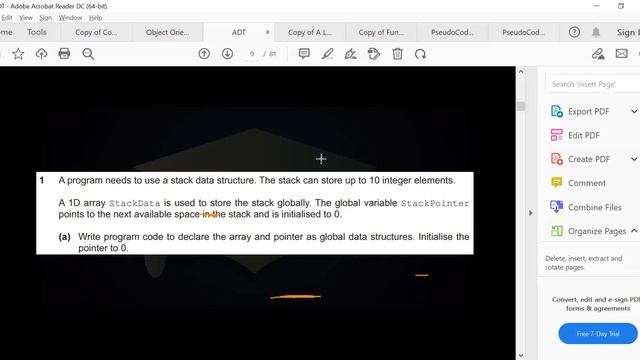This screenshot has height=360, width=640.
Task: Go to the next page with the down arrow
Action: click(227, 54)
